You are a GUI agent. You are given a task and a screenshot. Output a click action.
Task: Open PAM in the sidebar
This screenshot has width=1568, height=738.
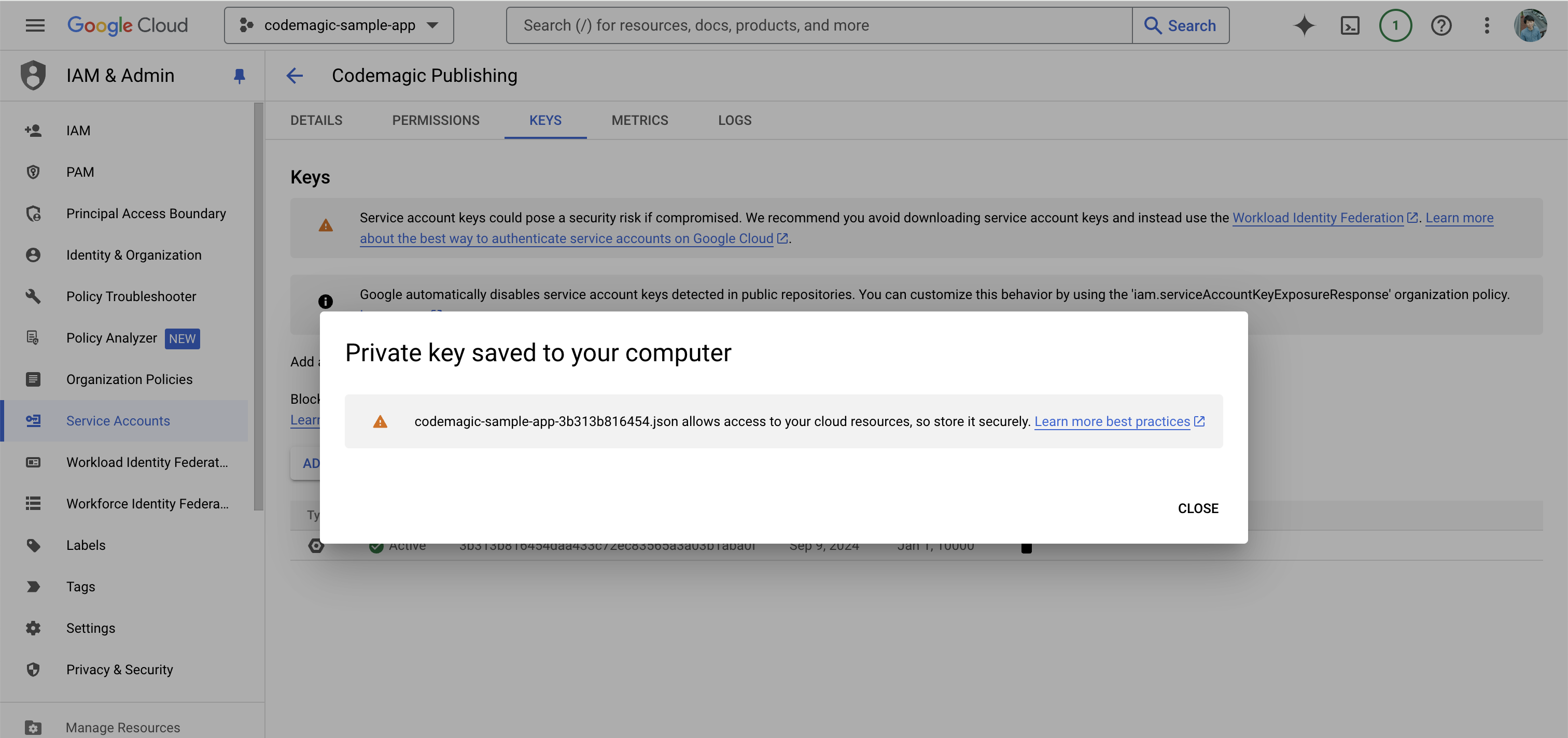[x=125, y=172]
